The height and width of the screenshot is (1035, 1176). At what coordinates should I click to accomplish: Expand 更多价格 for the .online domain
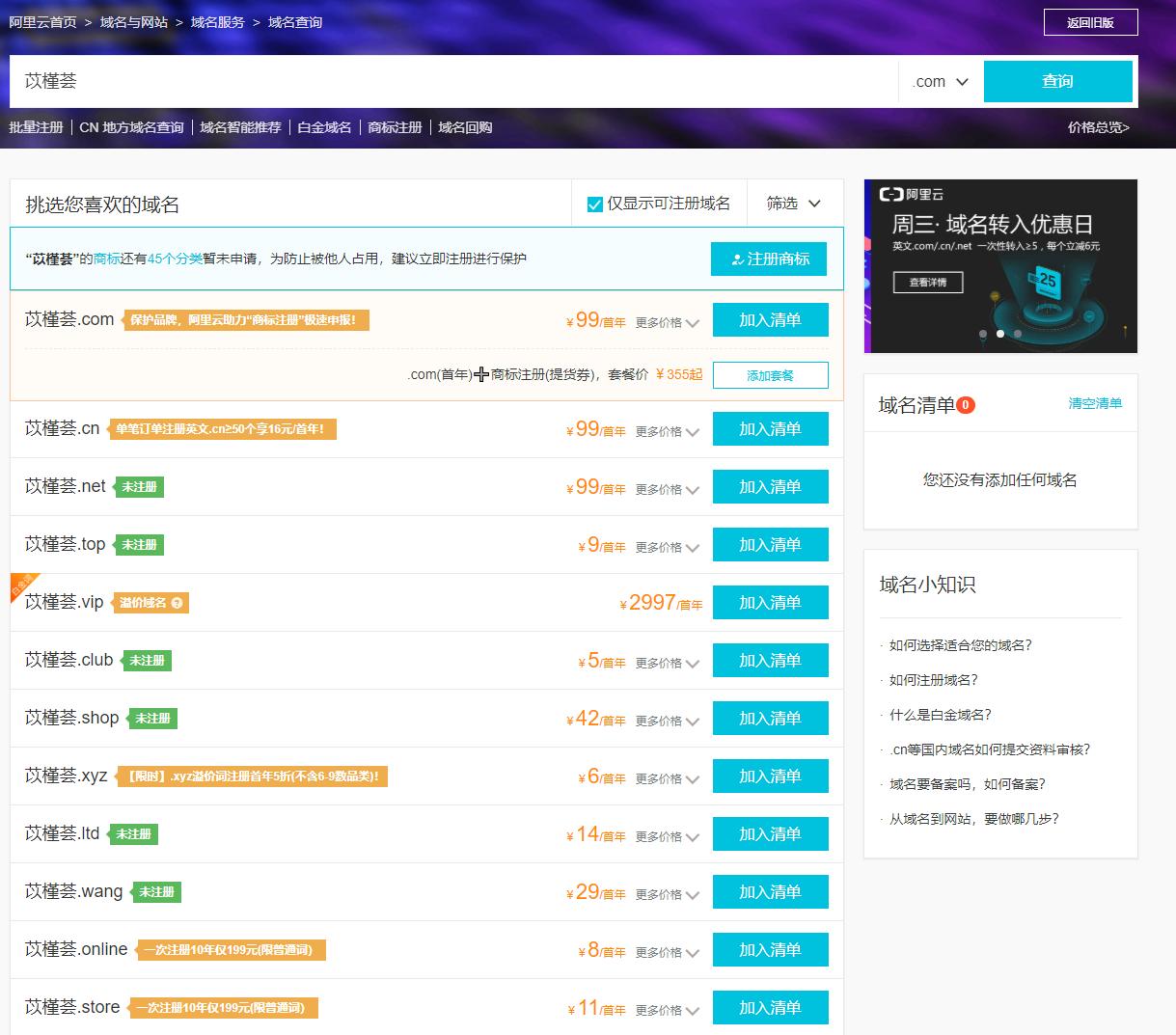click(x=667, y=953)
